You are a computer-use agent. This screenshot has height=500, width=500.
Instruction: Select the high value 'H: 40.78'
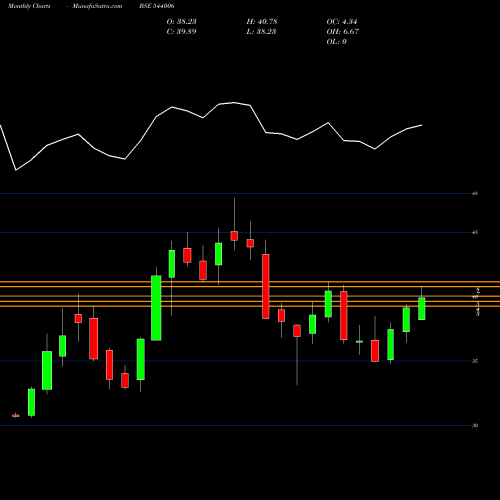pyautogui.click(x=262, y=22)
